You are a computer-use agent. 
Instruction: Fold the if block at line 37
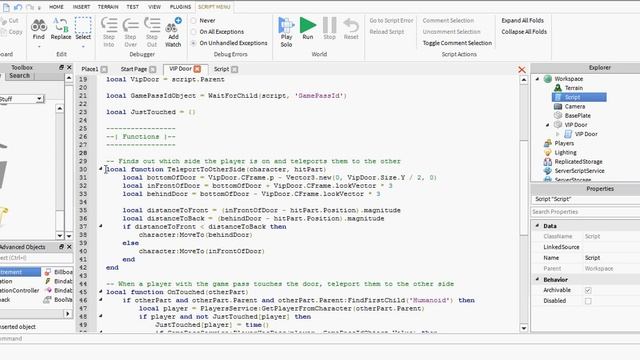pos(101,226)
